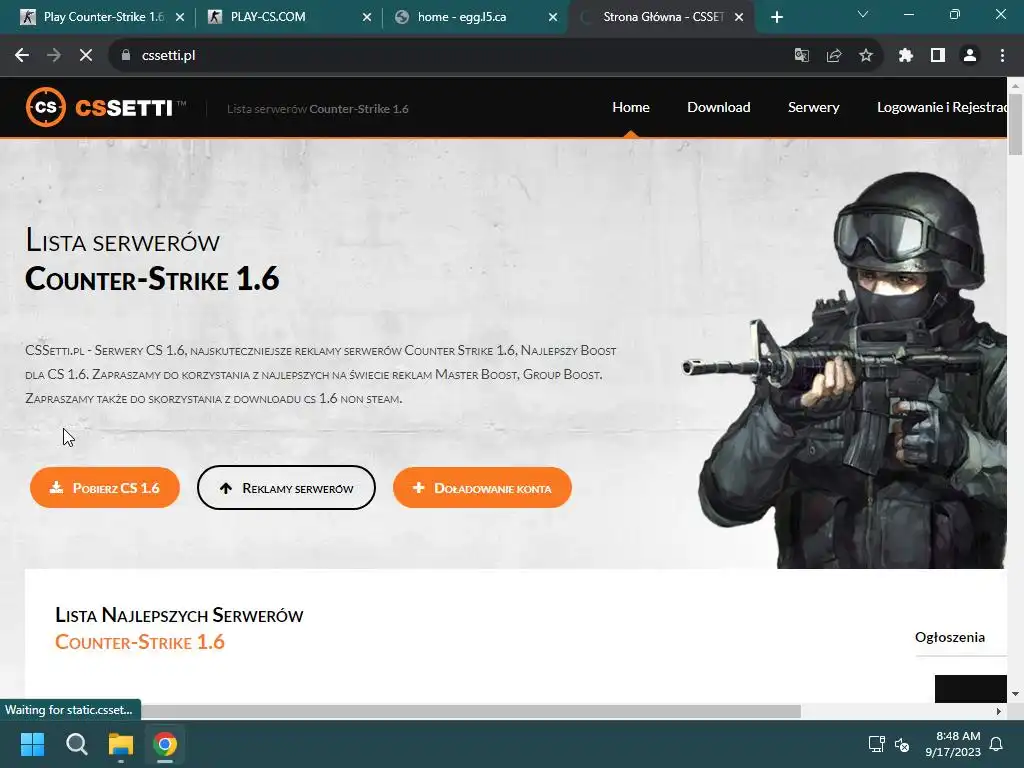Open the Windows Start menu
This screenshot has width=1024, height=768.
point(32,744)
